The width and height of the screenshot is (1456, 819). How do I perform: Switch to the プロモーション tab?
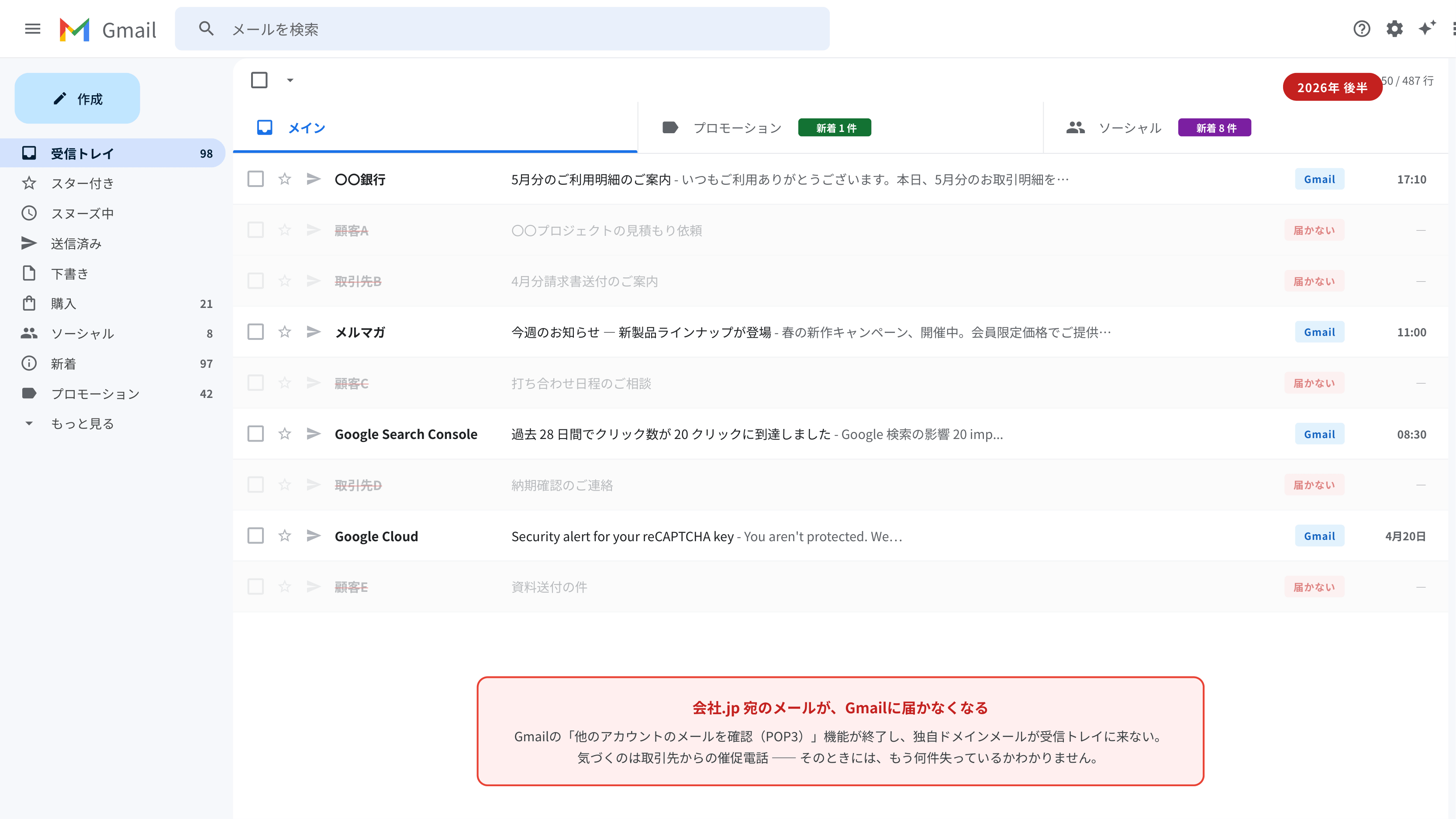(x=840, y=128)
